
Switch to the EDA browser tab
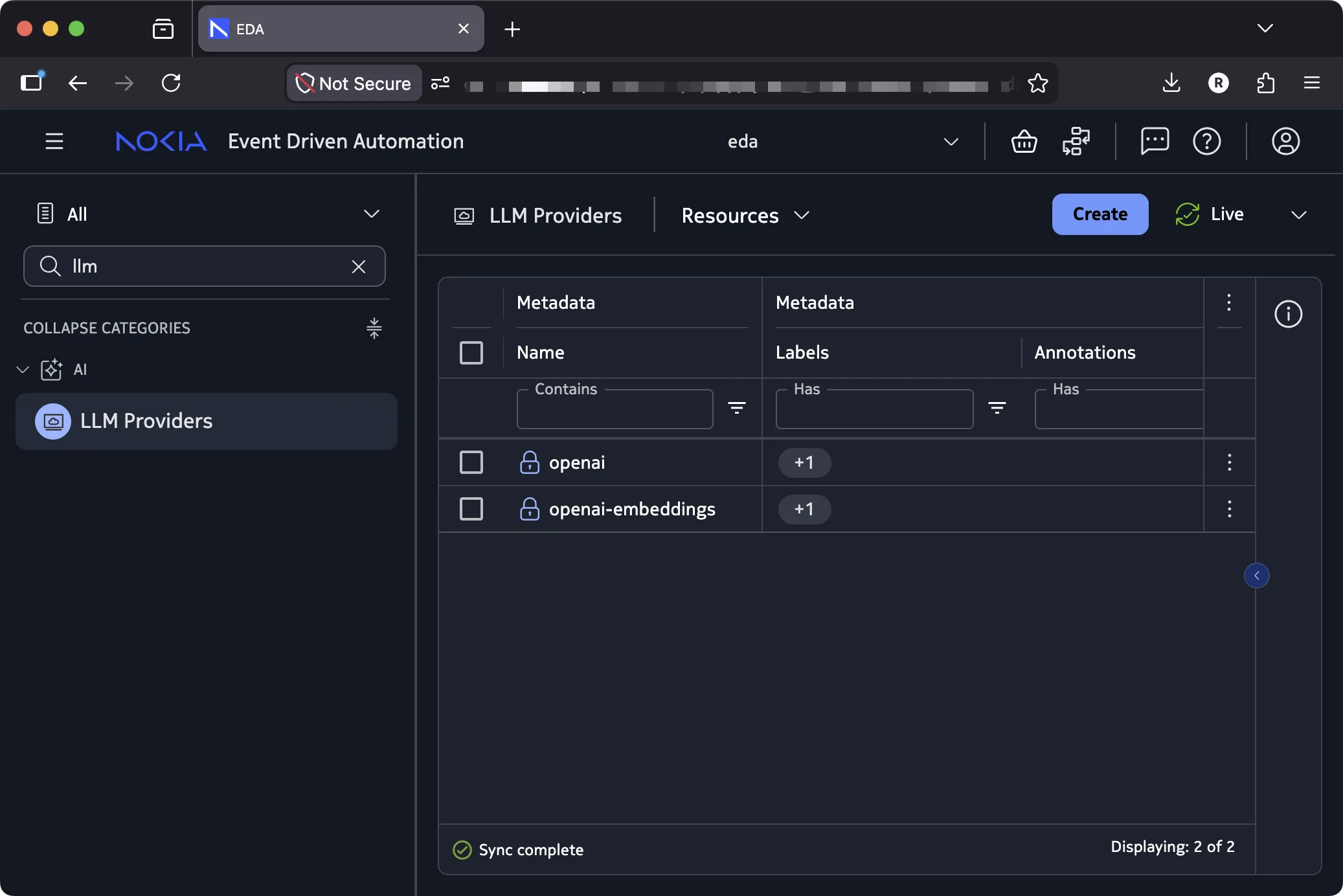[x=341, y=29]
